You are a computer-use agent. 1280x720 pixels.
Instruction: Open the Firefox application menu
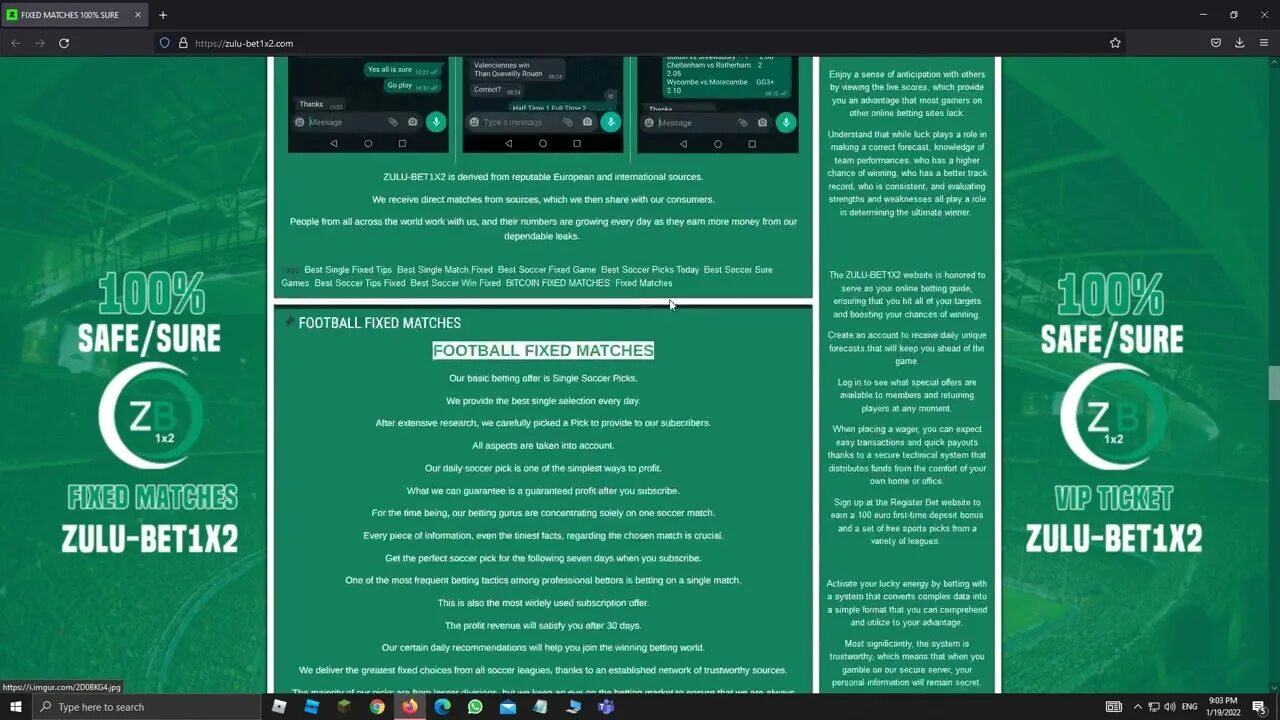pyautogui.click(x=1264, y=43)
